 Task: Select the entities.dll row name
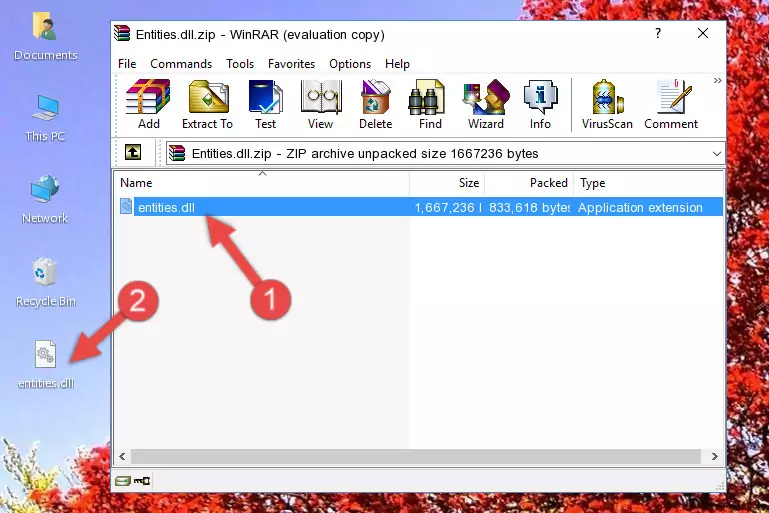coord(166,207)
